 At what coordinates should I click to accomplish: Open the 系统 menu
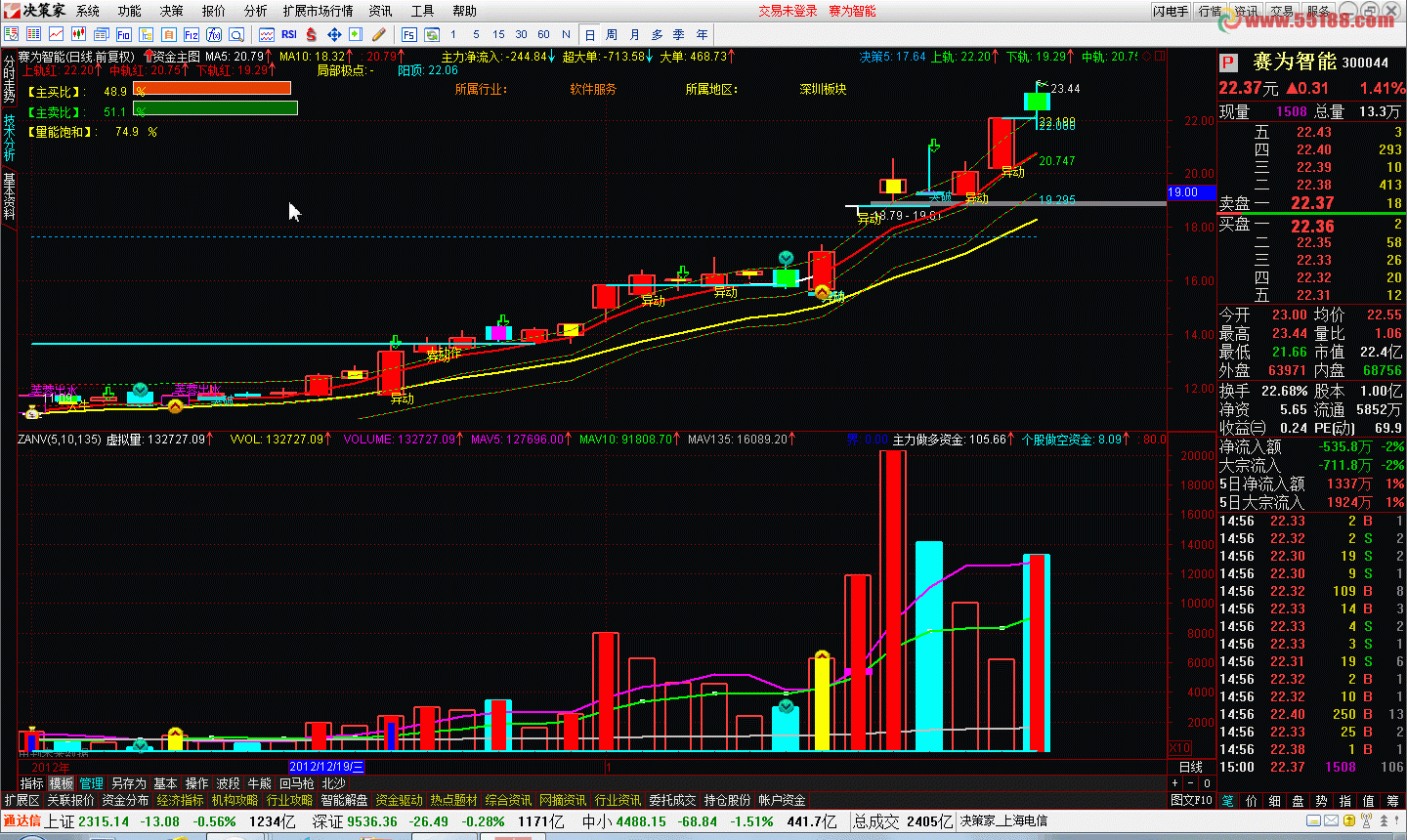[x=88, y=11]
